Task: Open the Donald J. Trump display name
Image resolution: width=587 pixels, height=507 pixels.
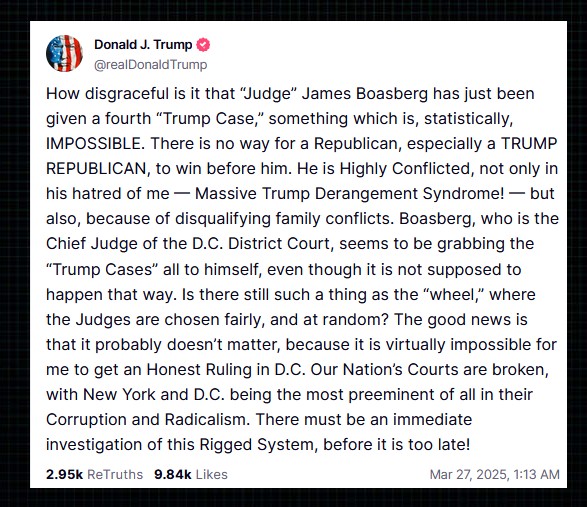Action: coord(143,45)
